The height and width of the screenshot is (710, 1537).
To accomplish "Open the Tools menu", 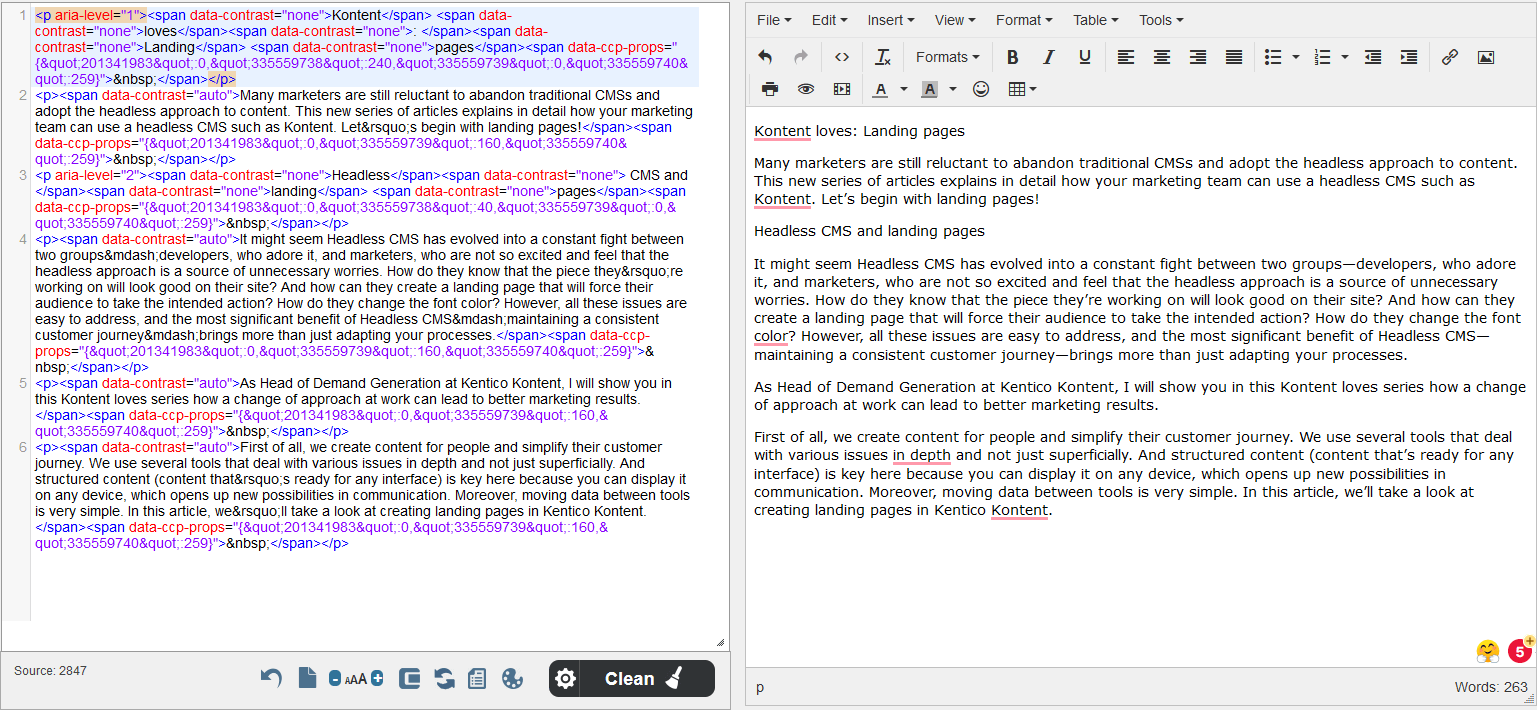I will (1159, 20).
